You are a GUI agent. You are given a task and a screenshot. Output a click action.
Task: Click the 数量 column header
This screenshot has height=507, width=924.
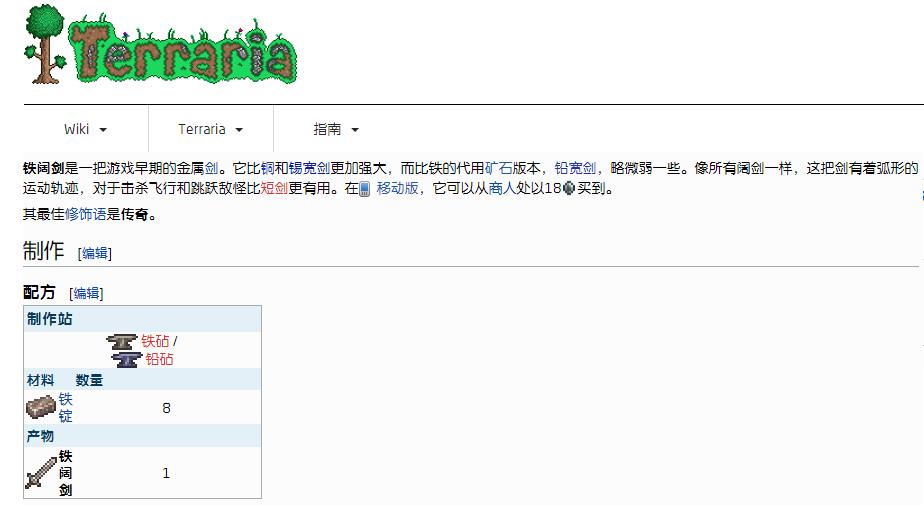coord(89,380)
